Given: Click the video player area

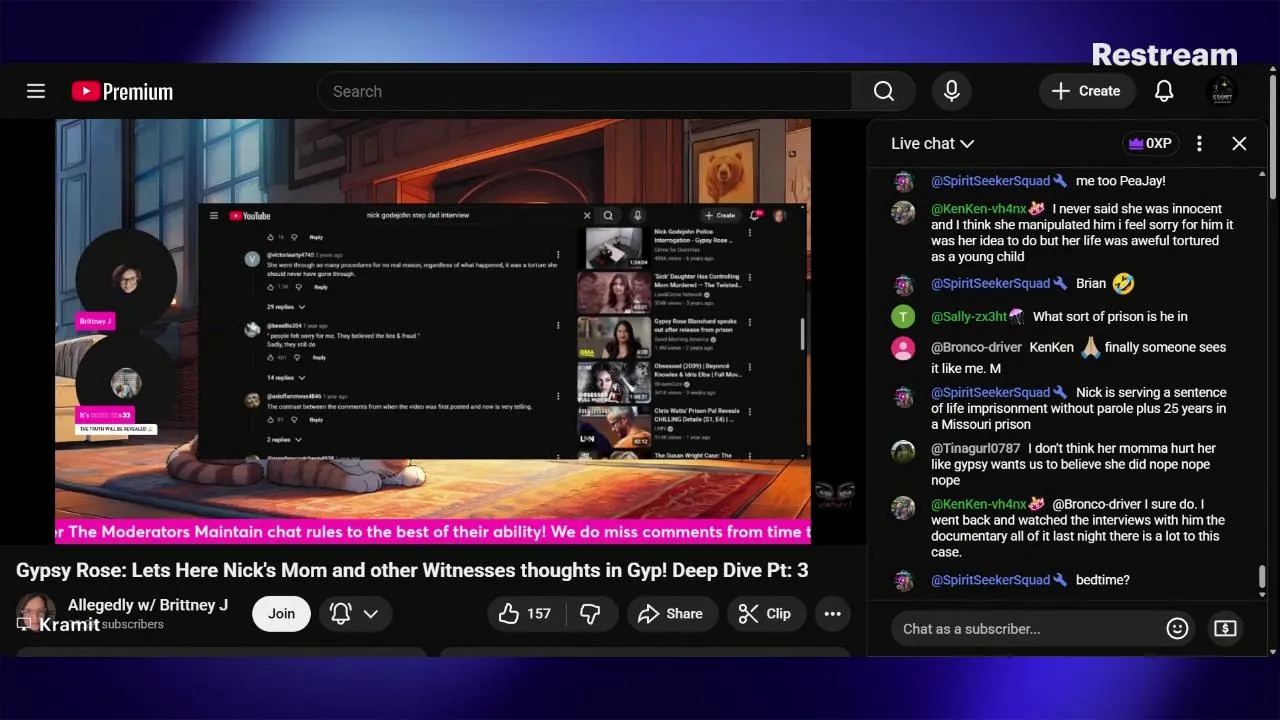Looking at the screenshot, I should [433, 331].
